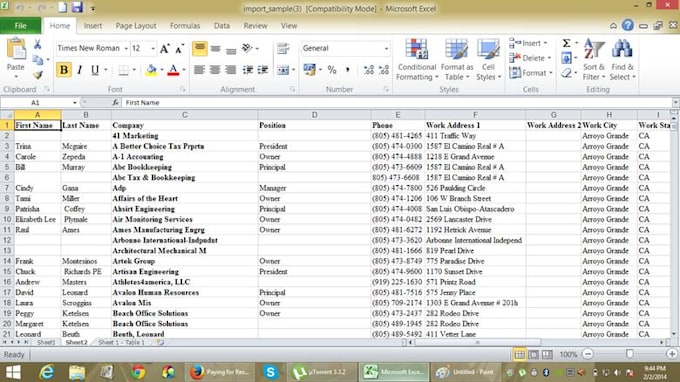
Task: Switch to the Insert ribbon tab
Action: [x=93, y=26]
